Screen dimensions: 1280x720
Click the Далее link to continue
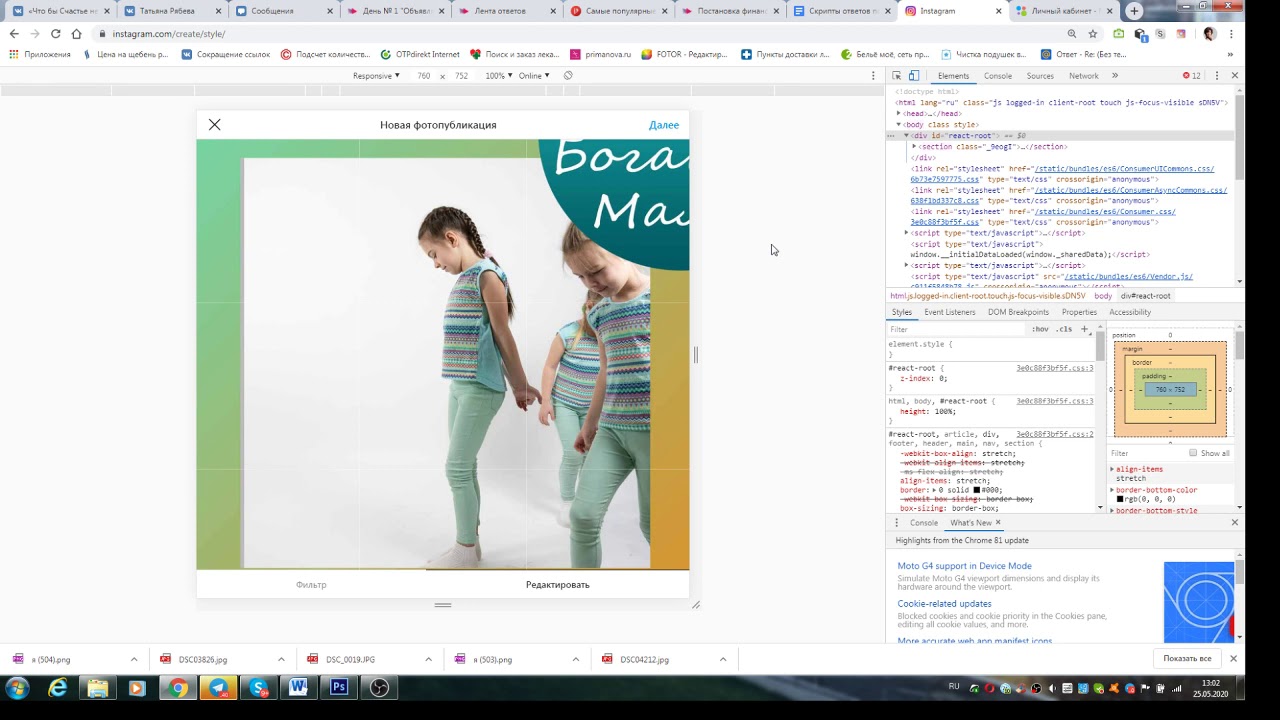tap(664, 125)
